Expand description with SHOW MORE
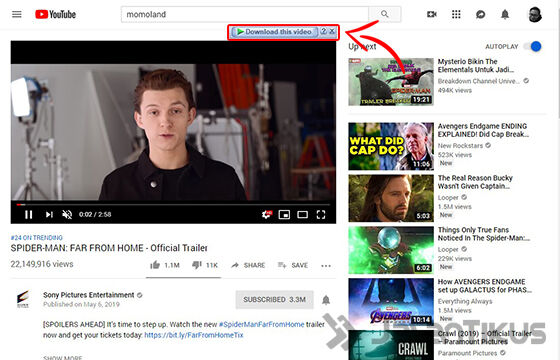Image resolution: width=560 pixels, height=360 pixels. [63, 357]
